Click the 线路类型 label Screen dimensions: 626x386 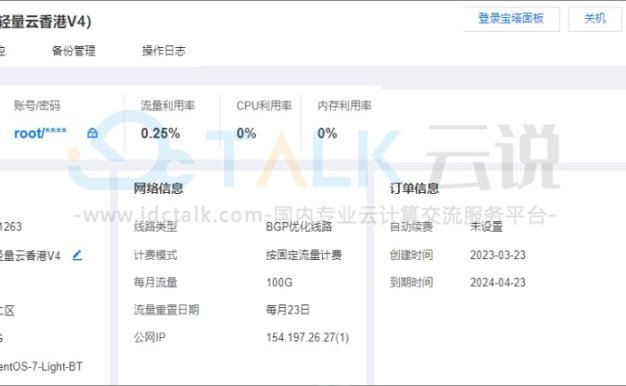click(x=155, y=227)
